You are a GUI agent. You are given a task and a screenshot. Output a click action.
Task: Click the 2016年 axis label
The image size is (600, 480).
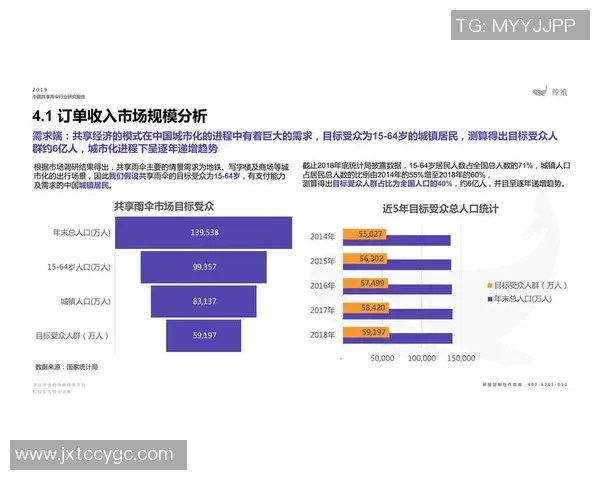pyautogui.click(x=322, y=286)
